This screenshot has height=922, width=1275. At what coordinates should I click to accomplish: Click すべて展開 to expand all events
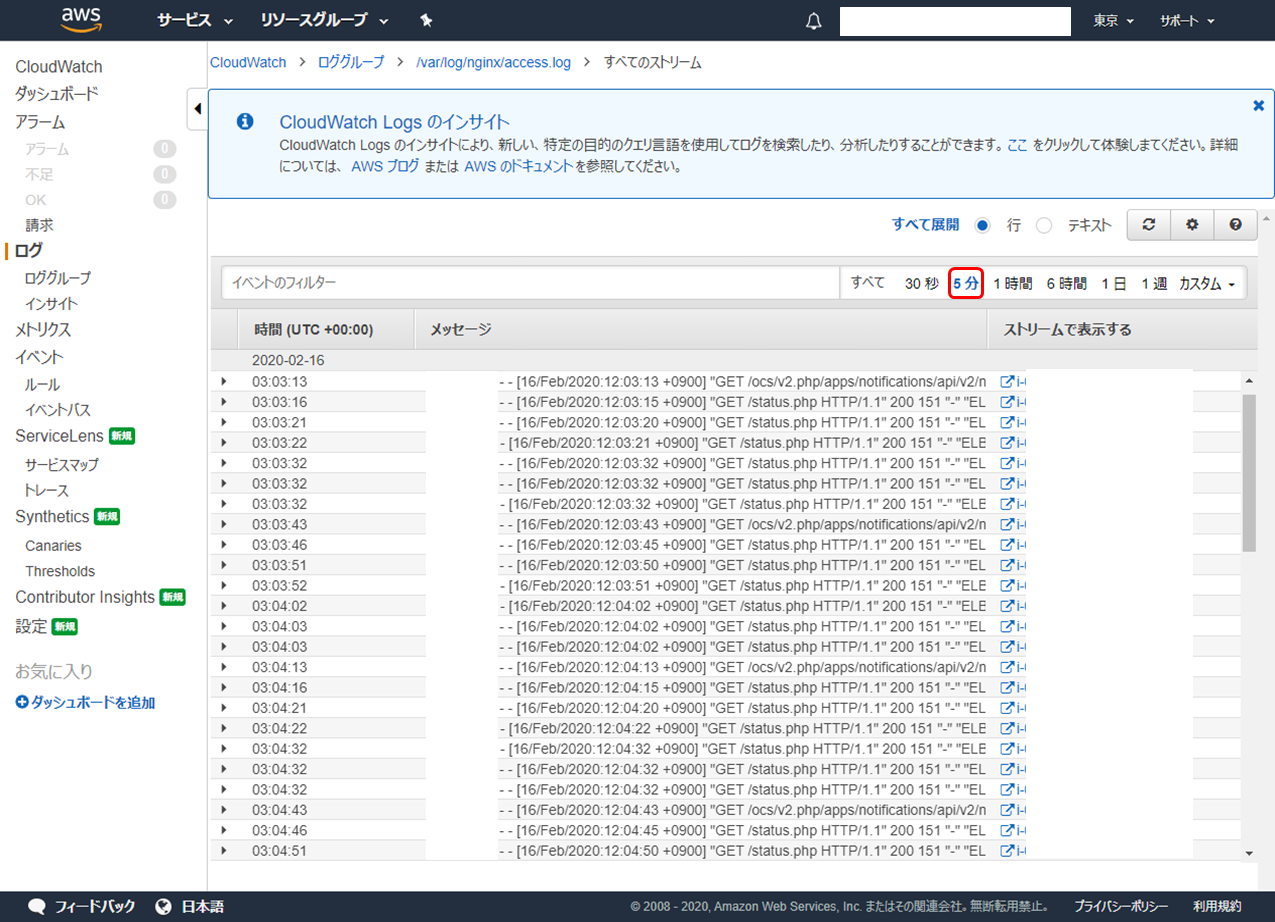point(925,225)
